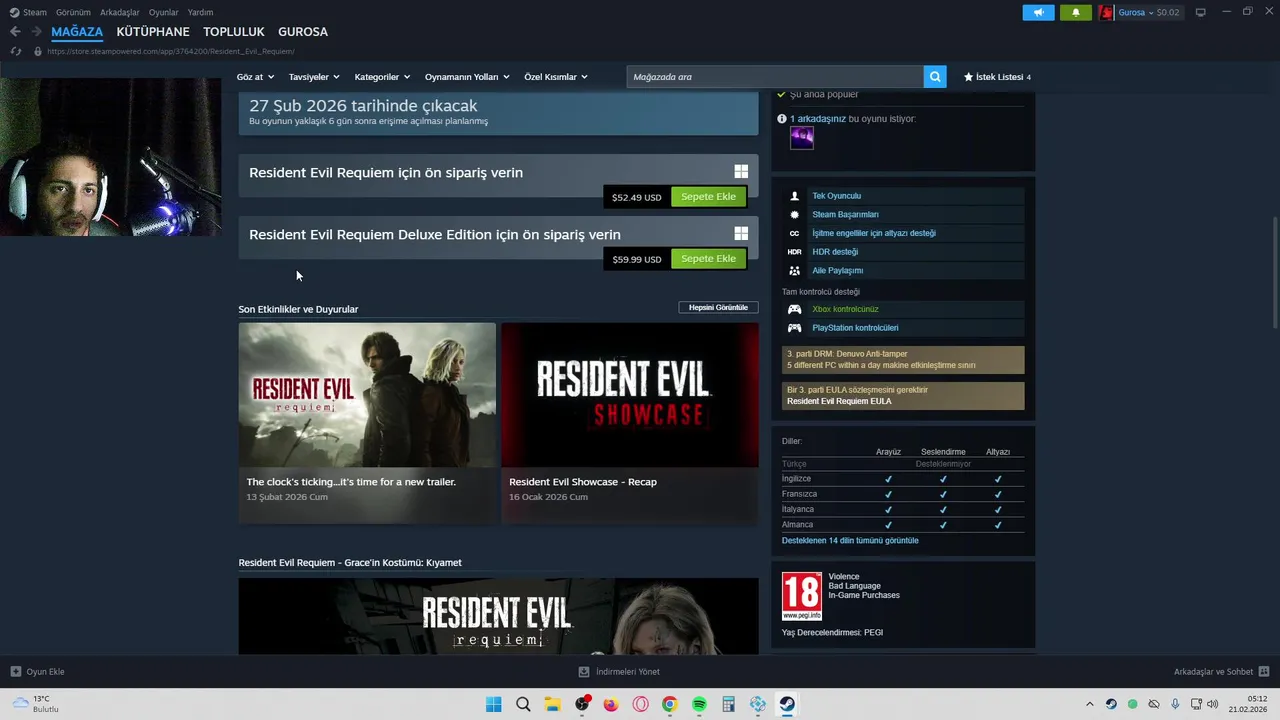Go forward with the right navigation arrow
Image resolution: width=1280 pixels, height=720 pixels.
pyautogui.click(x=36, y=32)
